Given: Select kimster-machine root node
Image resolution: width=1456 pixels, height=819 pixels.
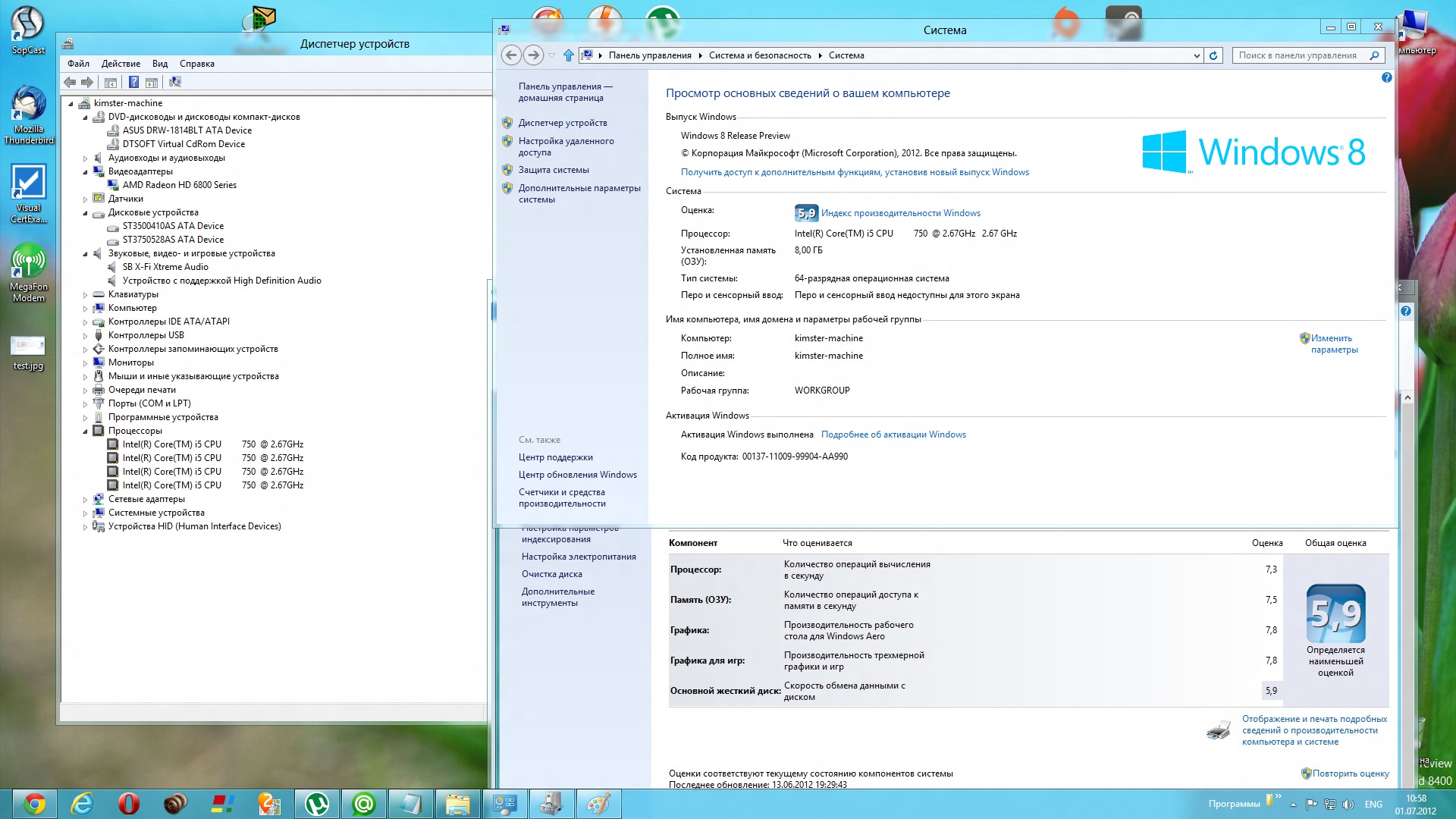Looking at the screenshot, I should click(x=128, y=103).
